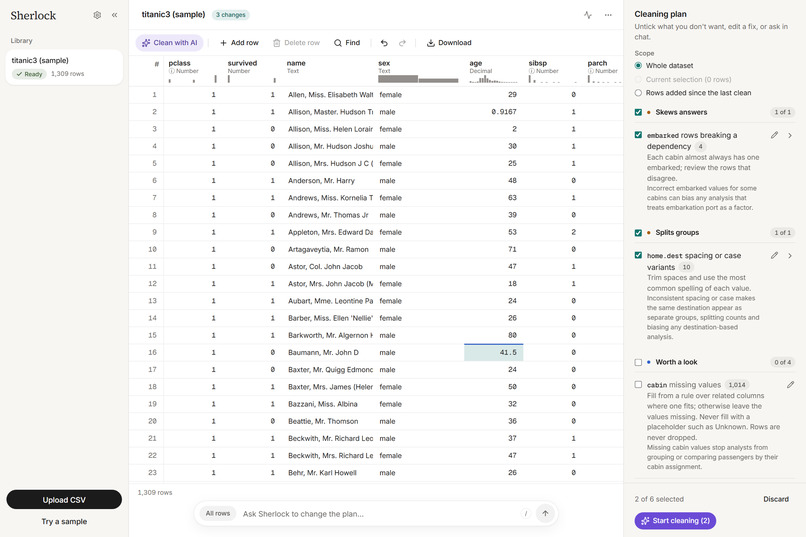
Task: Click the sibsp column header
Action: point(553,71)
